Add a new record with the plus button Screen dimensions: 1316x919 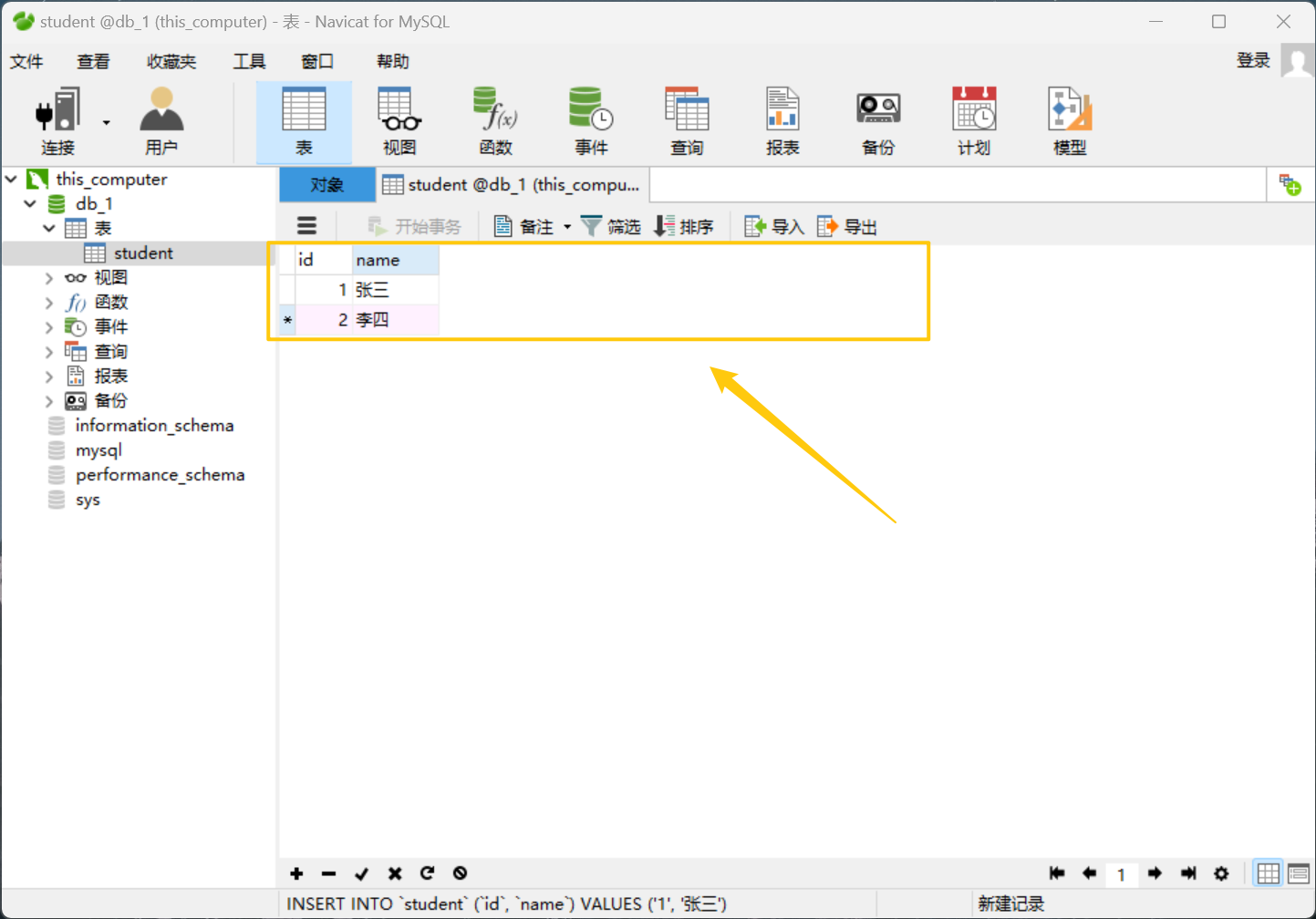pyautogui.click(x=295, y=873)
